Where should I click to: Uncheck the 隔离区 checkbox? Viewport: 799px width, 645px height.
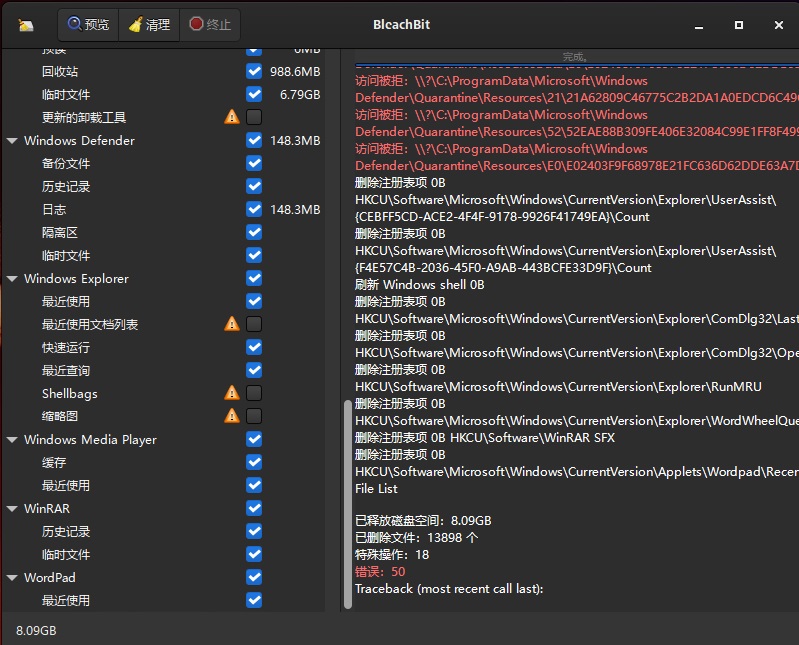[x=254, y=232]
